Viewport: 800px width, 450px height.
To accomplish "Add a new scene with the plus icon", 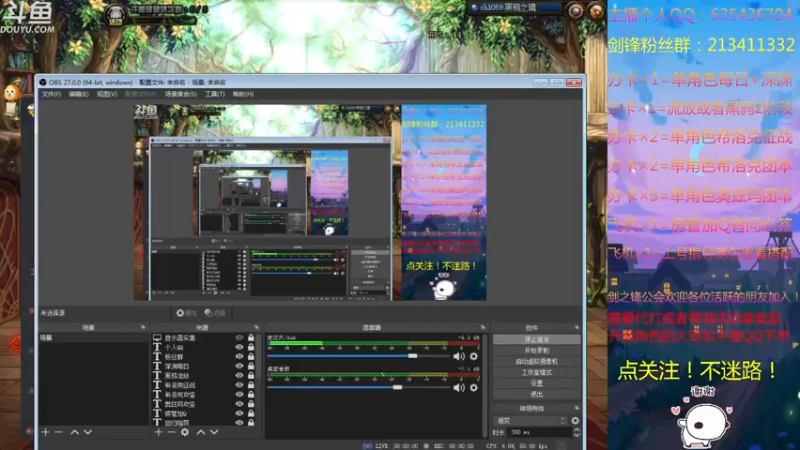I will (x=45, y=432).
